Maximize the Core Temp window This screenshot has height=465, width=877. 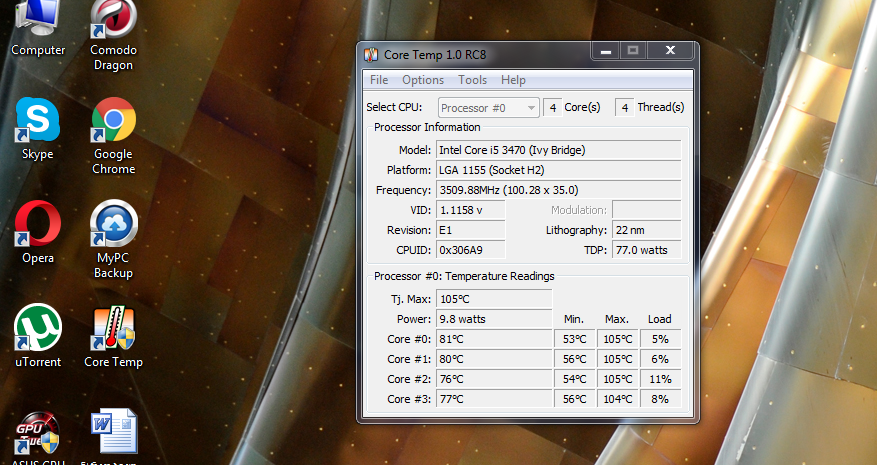[x=633, y=50]
